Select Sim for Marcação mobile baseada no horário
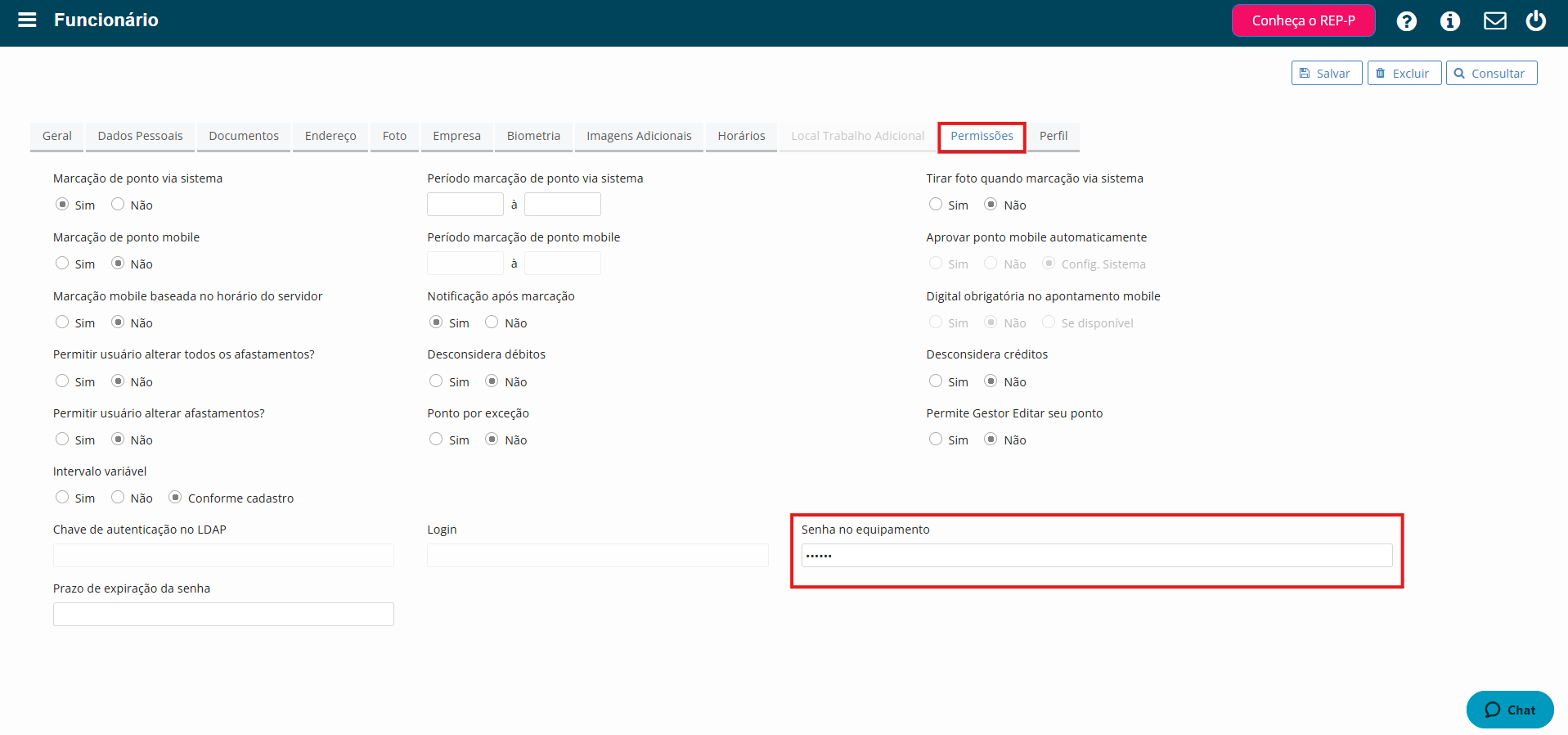1568x735 pixels. pyautogui.click(x=62, y=322)
